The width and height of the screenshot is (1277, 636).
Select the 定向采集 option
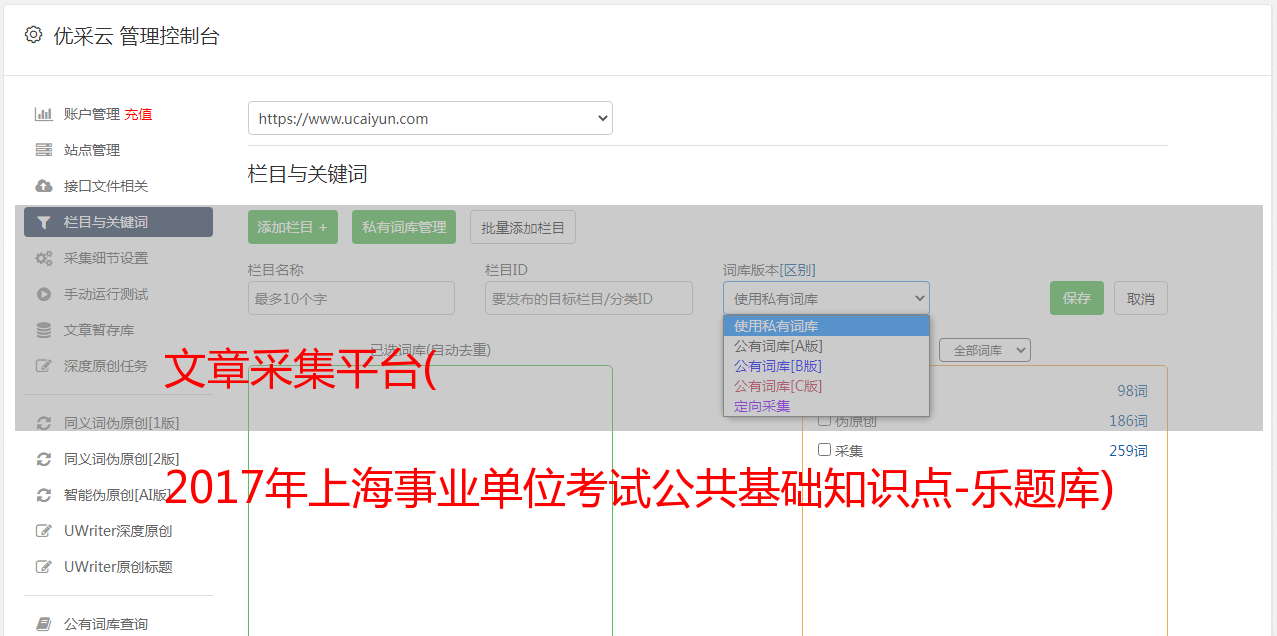click(x=826, y=406)
